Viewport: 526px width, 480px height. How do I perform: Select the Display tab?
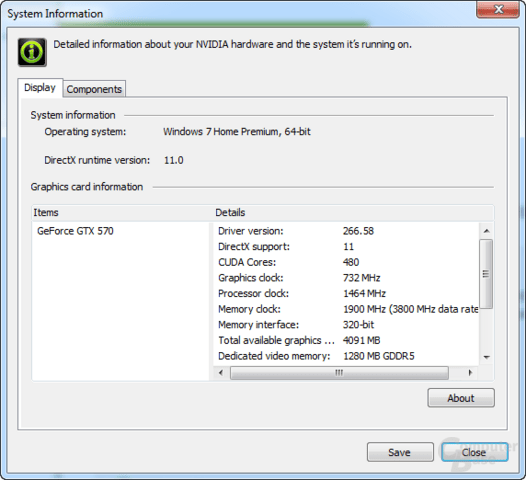40,88
